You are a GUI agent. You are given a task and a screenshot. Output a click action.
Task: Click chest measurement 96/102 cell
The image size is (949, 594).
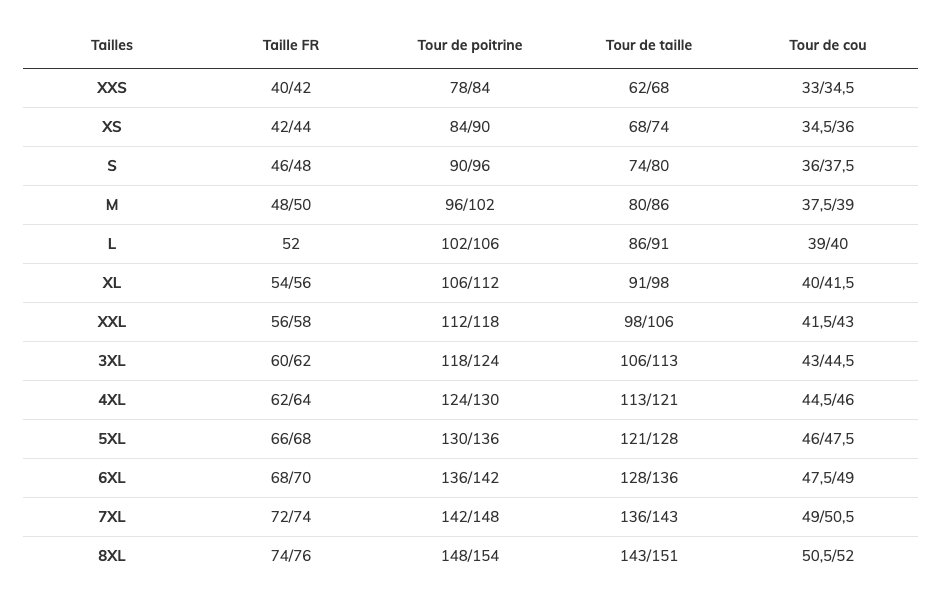pos(470,205)
